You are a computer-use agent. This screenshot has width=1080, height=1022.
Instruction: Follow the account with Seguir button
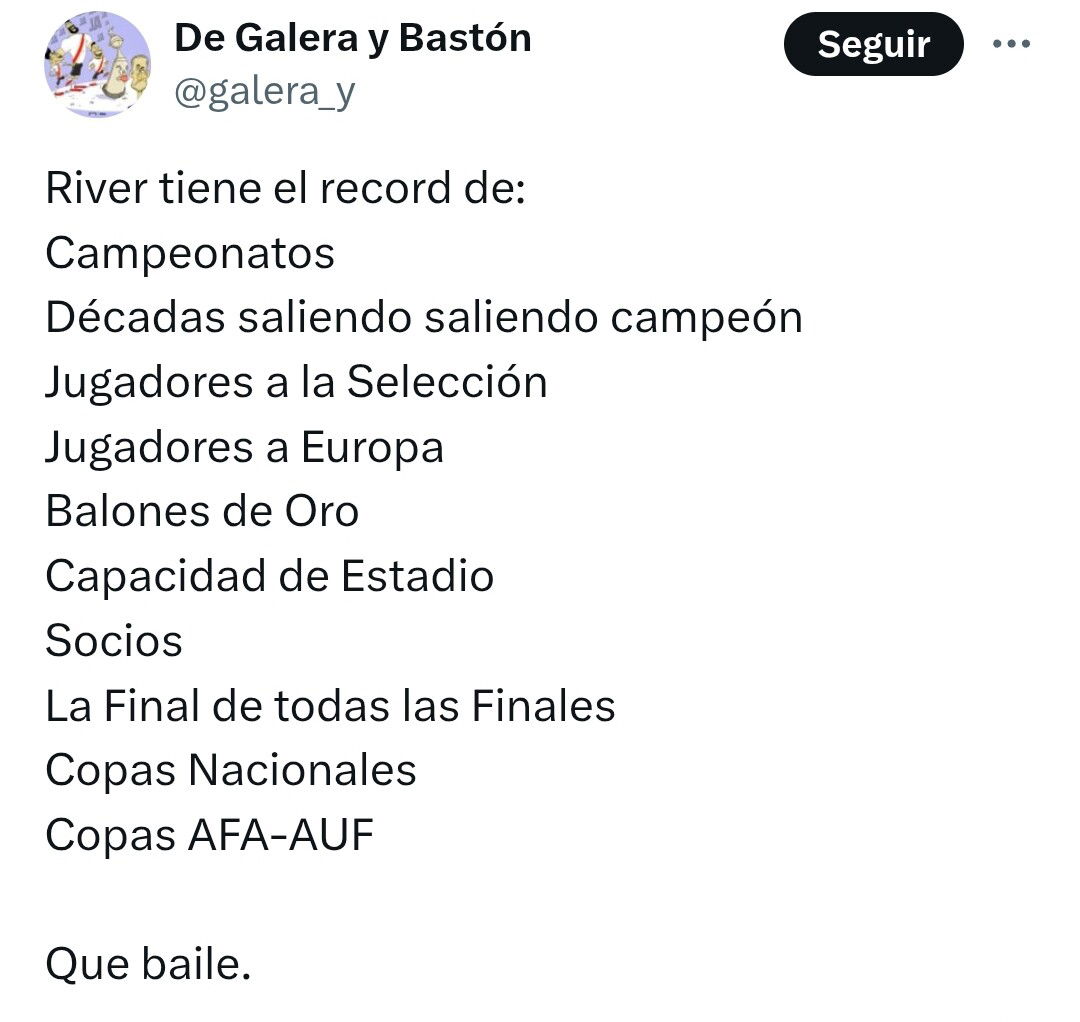click(x=873, y=44)
